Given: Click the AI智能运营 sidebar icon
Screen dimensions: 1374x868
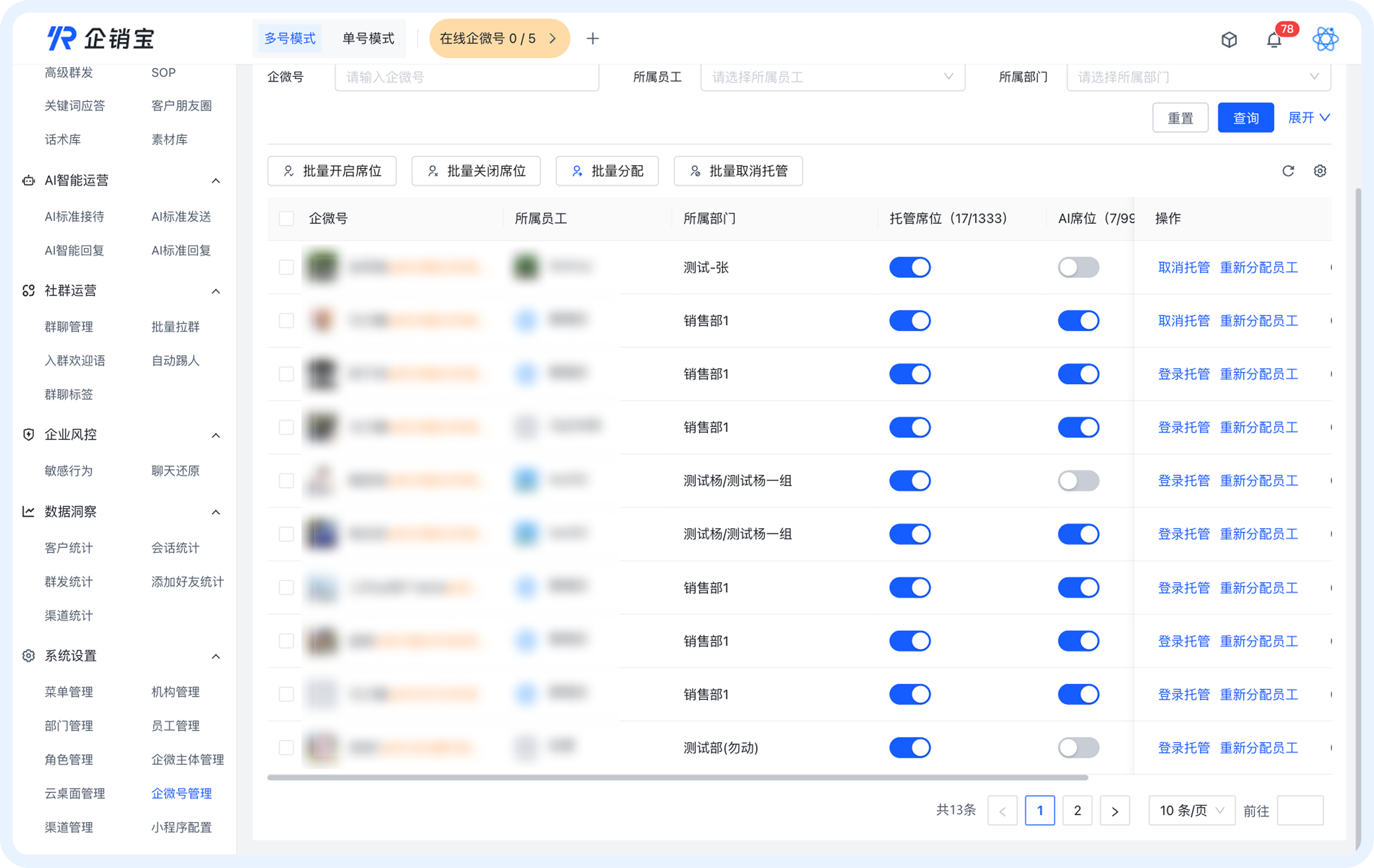Looking at the screenshot, I should point(28,180).
